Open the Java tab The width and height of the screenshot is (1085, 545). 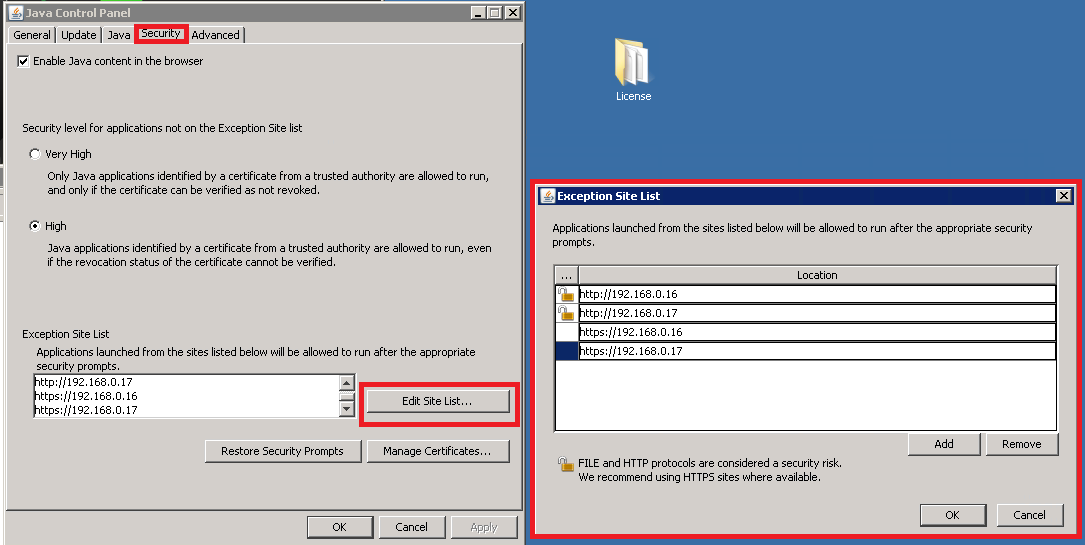tap(118, 35)
